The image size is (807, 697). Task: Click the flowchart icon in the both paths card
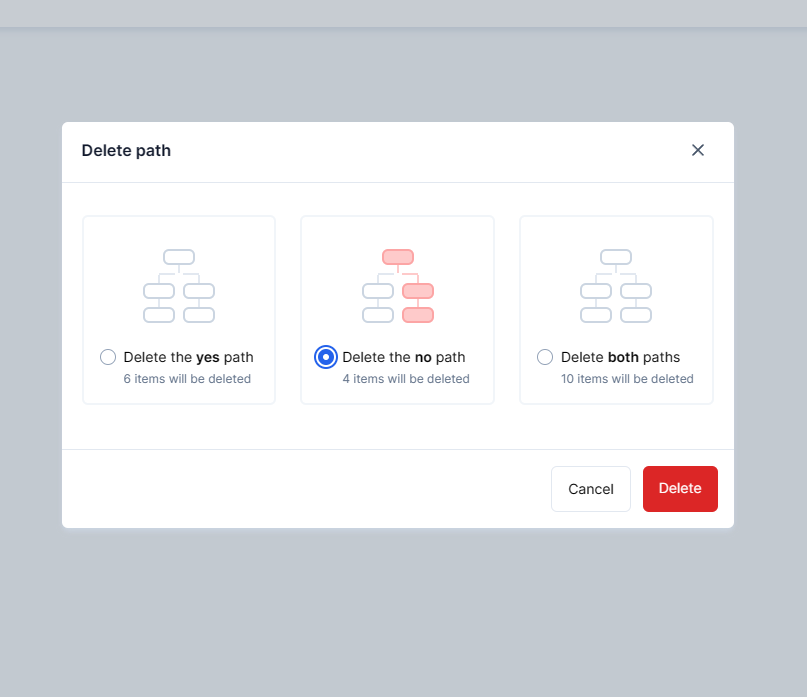(616, 285)
